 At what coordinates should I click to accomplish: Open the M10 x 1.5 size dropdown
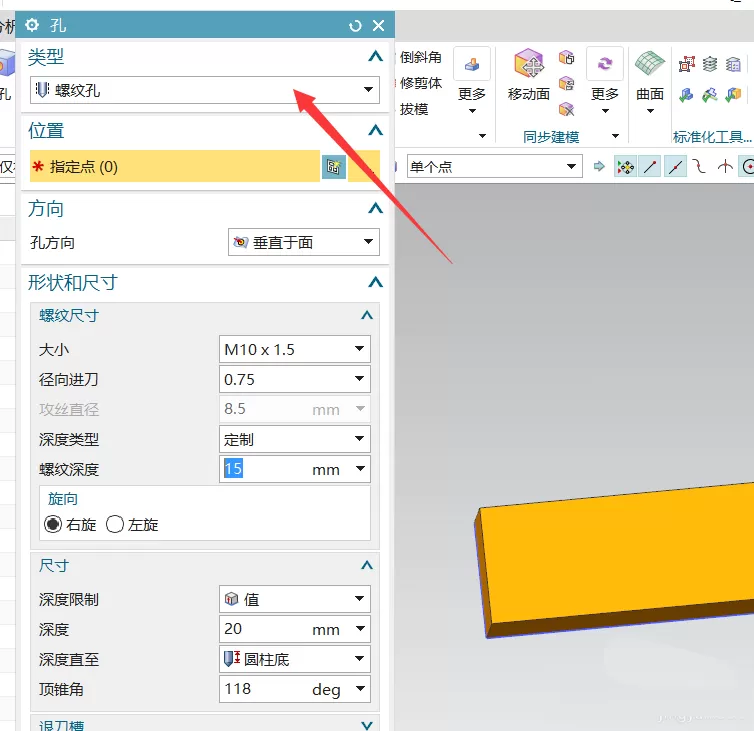pyautogui.click(x=295, y=349)
